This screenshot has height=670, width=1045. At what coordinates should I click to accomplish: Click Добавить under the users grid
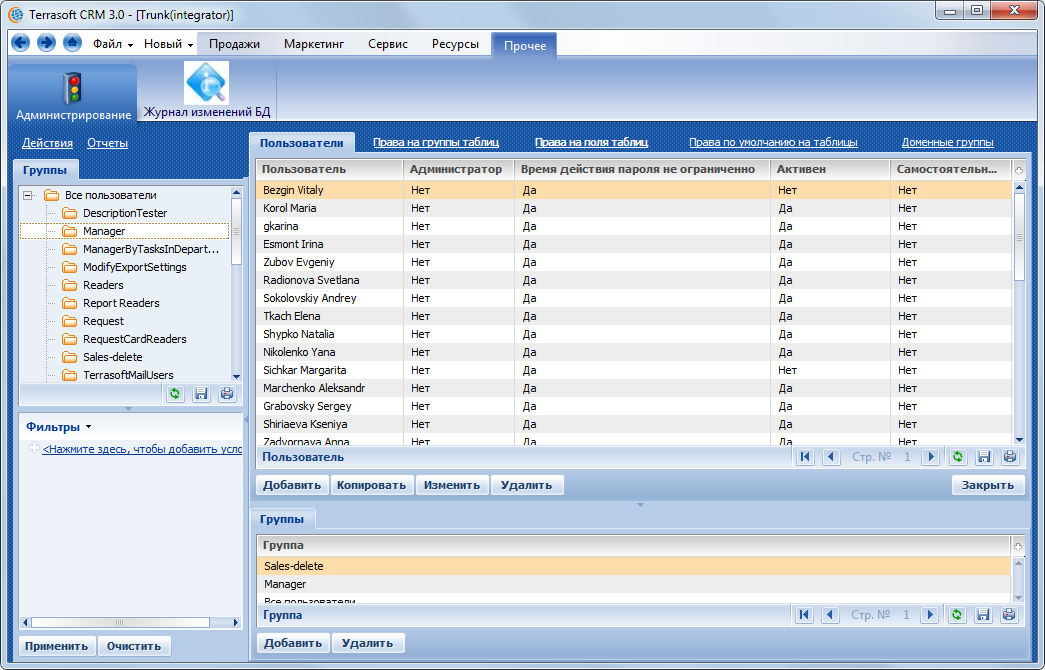point(292,485)
